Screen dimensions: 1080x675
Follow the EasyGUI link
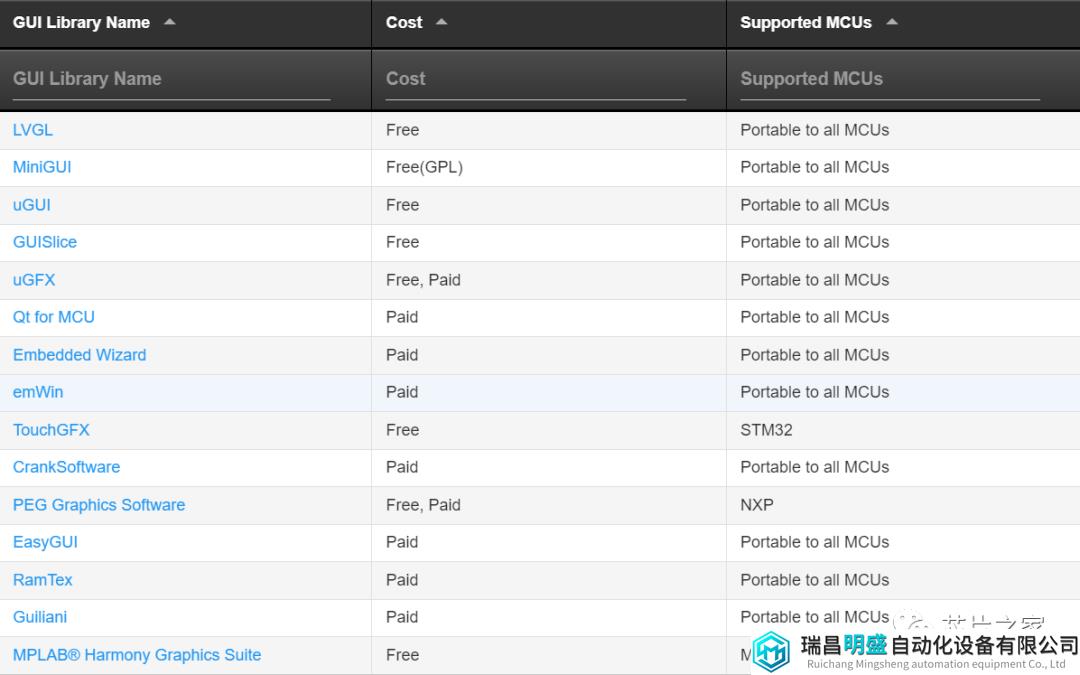[45, 543]
